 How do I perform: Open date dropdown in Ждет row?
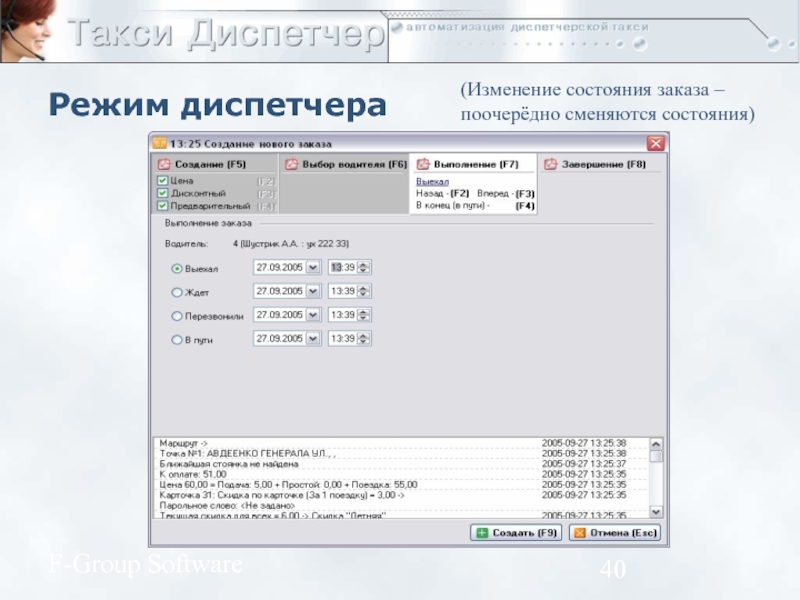point(313,291)
